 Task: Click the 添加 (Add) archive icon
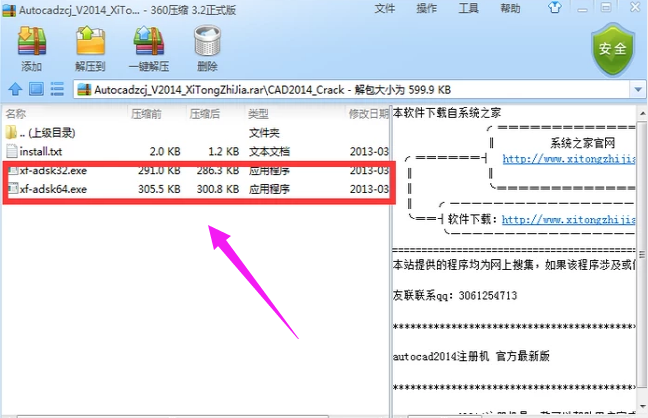31,43
